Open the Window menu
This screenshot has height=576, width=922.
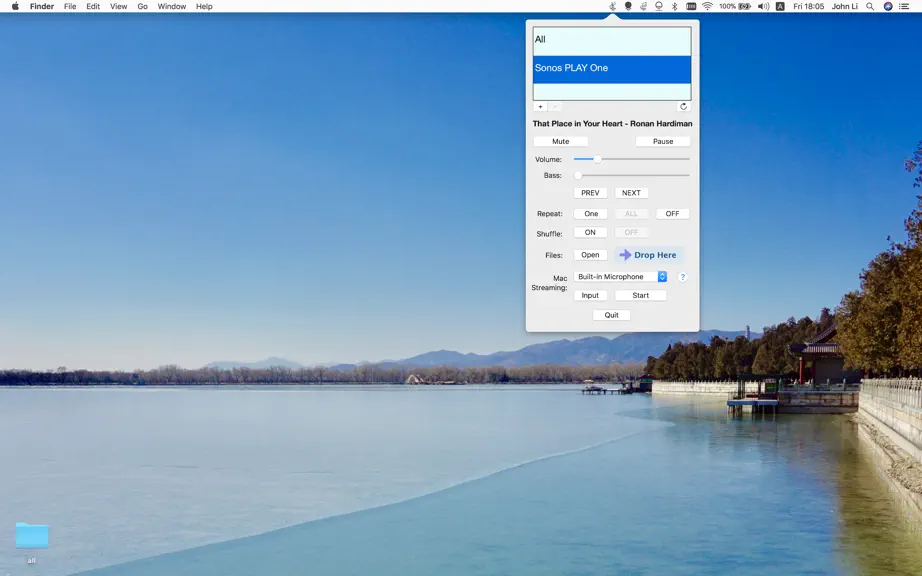[x=172, y=6]
